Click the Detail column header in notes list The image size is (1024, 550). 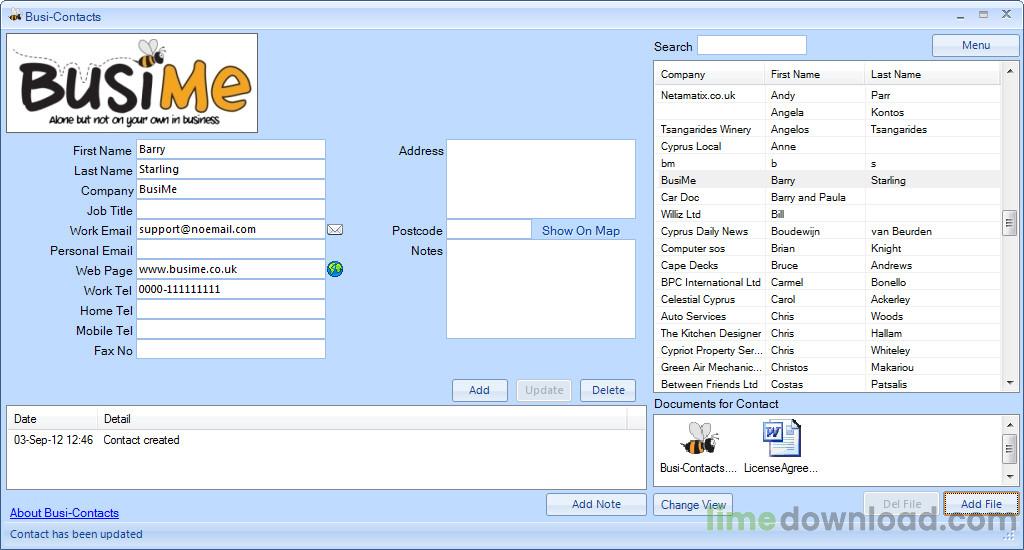pyautogui.click(x=362, y=419)
